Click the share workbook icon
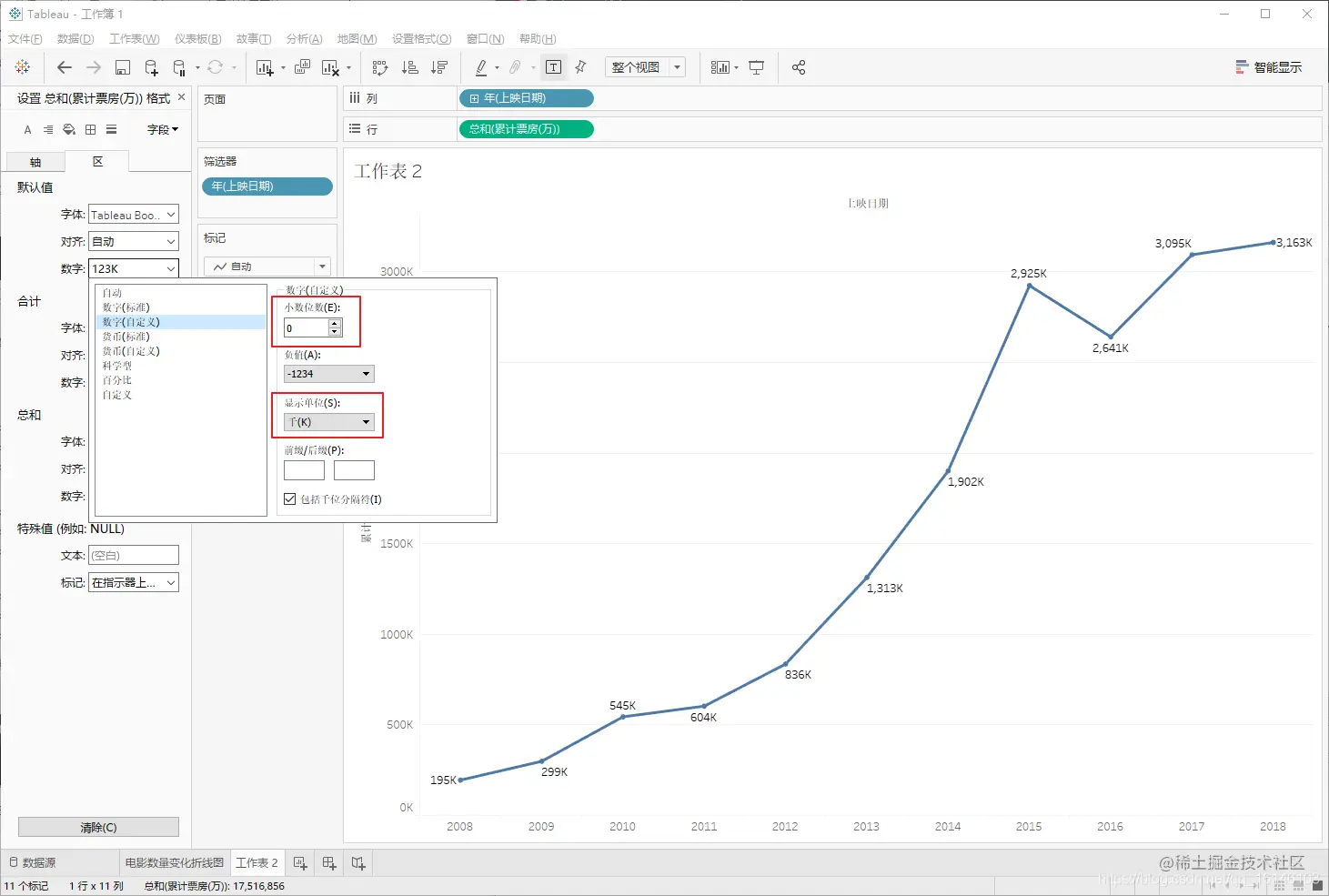Viewport: 1329px width, 896px height. [799, 67]
